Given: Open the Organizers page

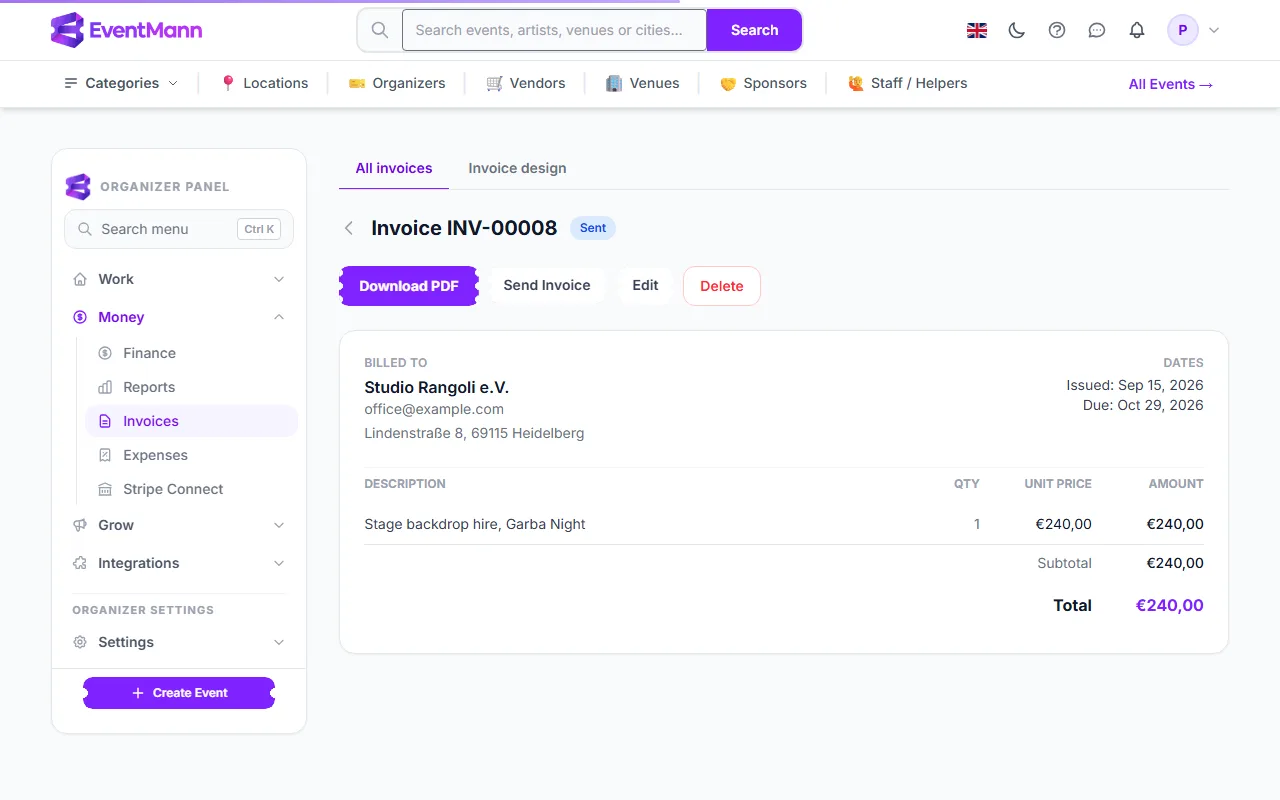Looking at the screenshot, I should [x=397, y=83].
